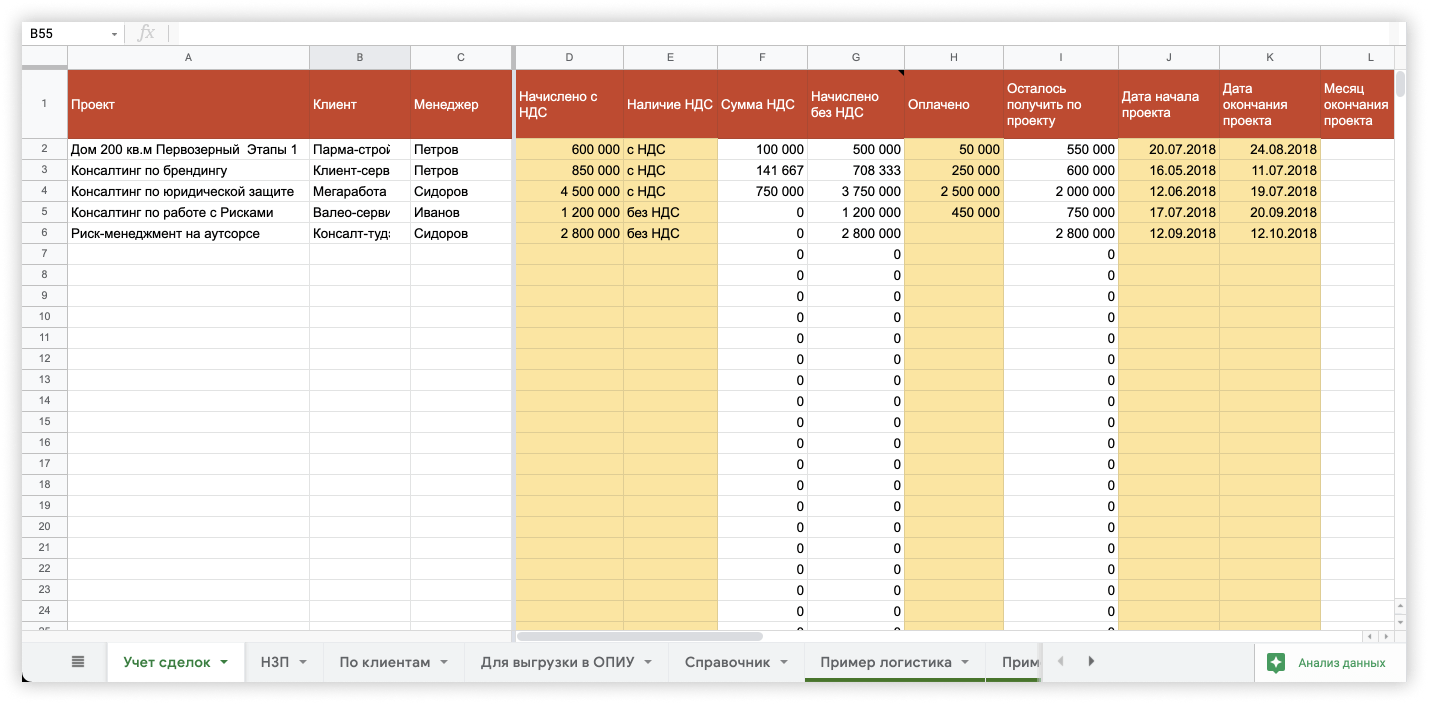
Task: Open the Name Box dropdown arrow
Action: 114,34
